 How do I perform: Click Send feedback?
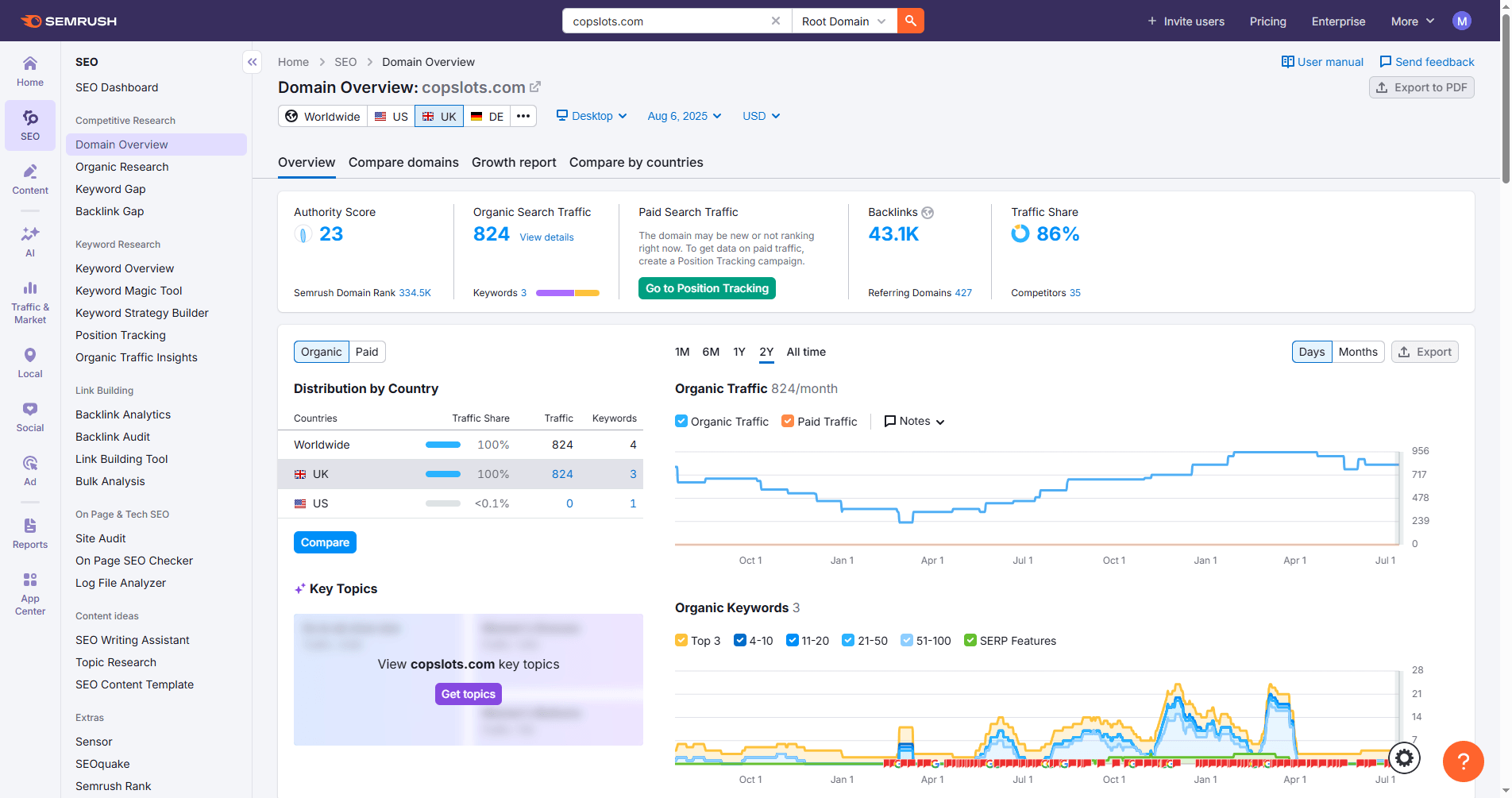tap(1427, 62)
